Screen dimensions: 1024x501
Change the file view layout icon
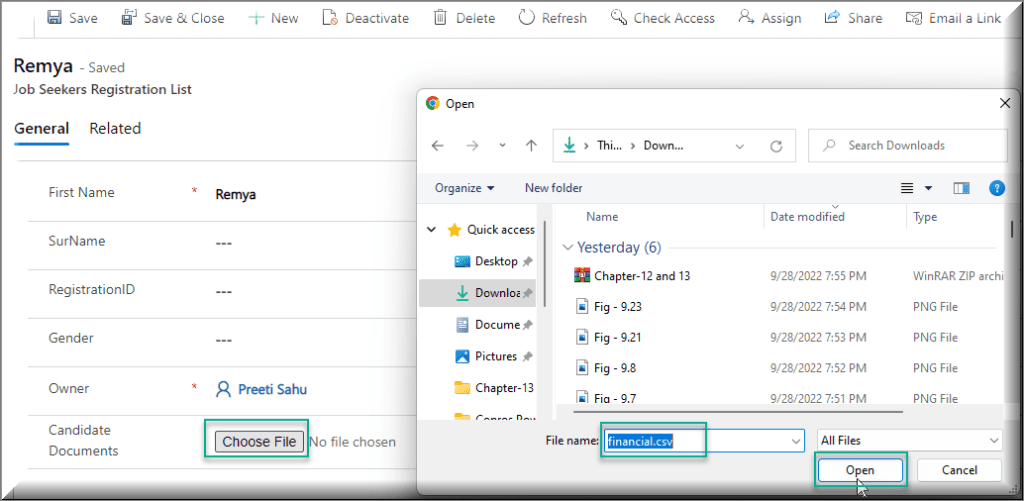906,189
